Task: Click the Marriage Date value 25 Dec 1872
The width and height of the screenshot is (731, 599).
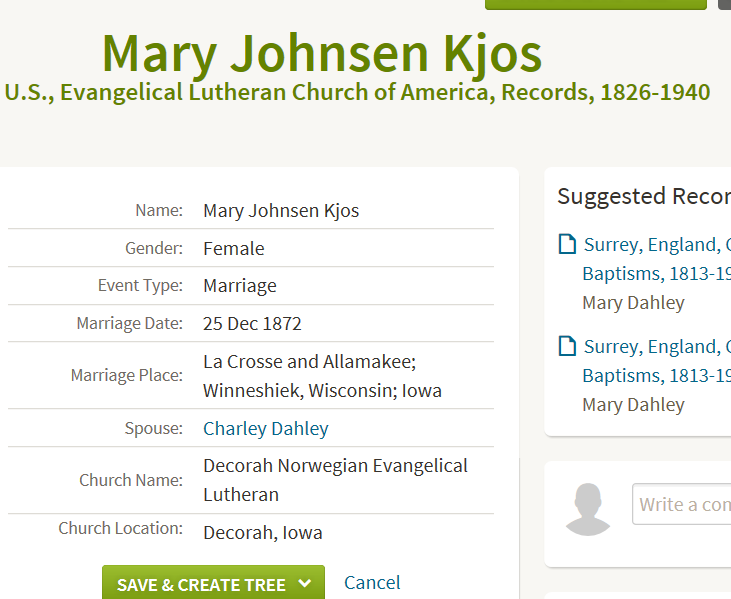Action: 252,324
